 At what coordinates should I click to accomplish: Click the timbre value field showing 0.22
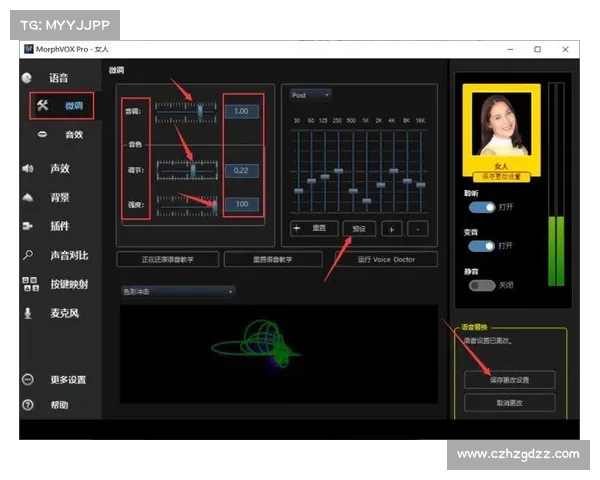pyautogui.click(x=241, y=170)
